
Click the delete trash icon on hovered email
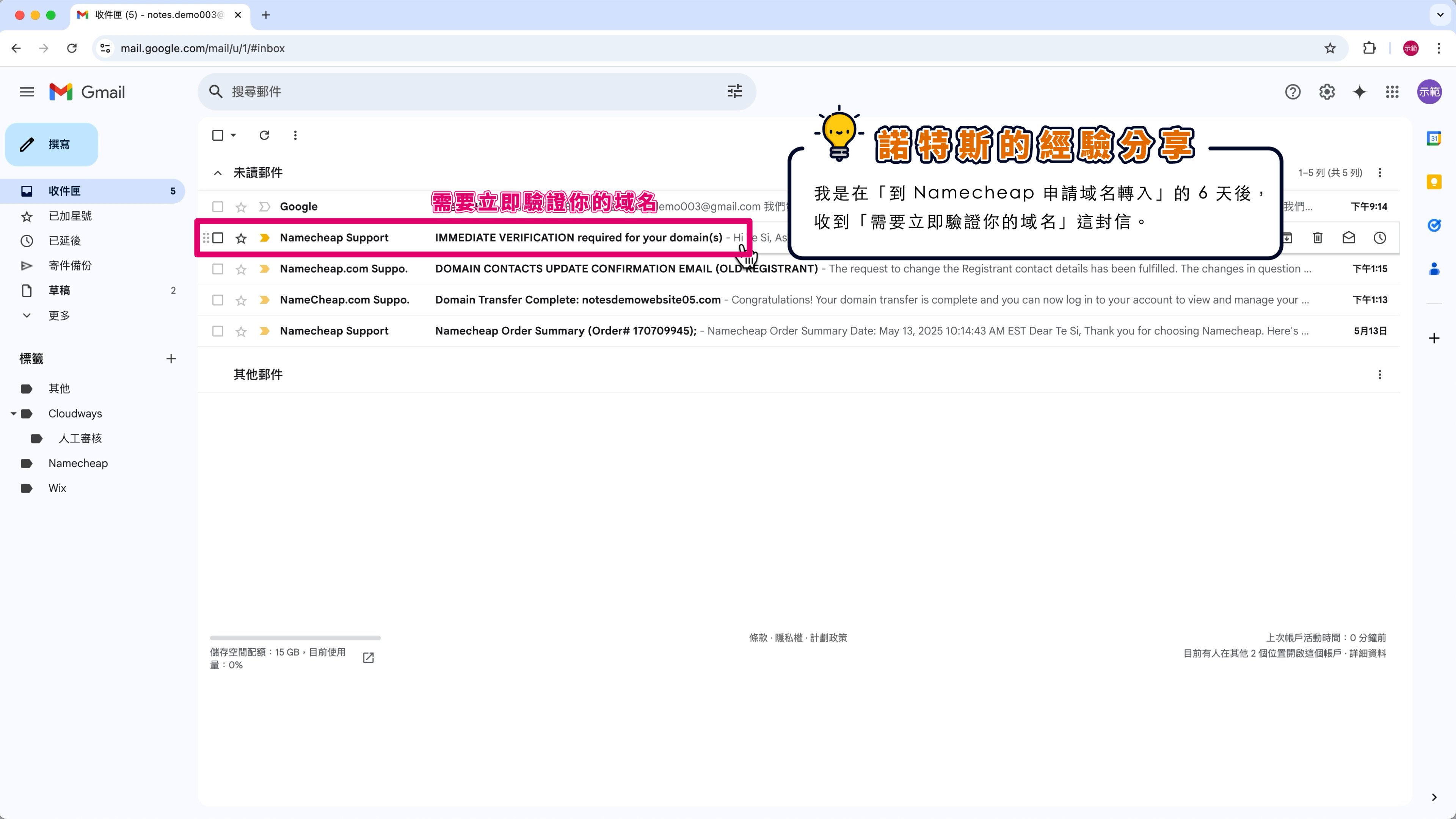point(1318,238)
